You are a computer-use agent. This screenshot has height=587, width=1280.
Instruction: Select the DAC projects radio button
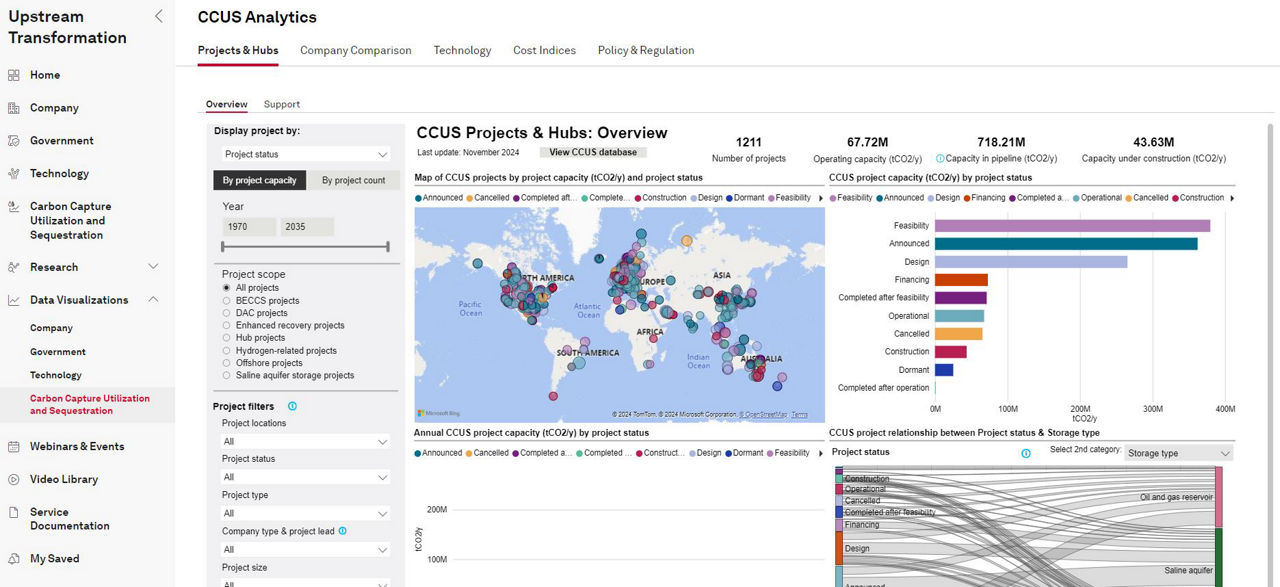(227, 313)
